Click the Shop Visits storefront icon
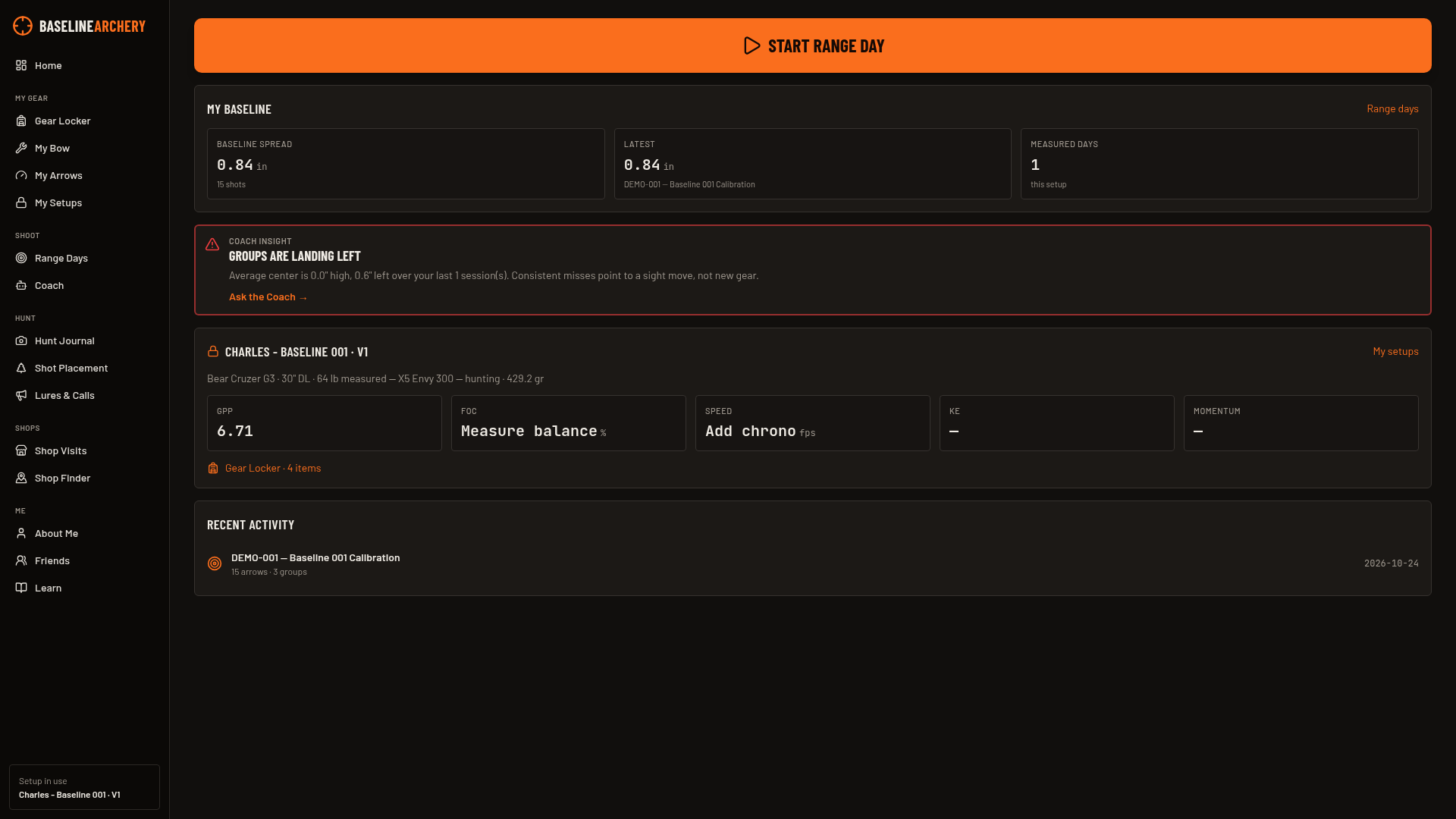The image size is (1456, 819). (x=21, y=450)
